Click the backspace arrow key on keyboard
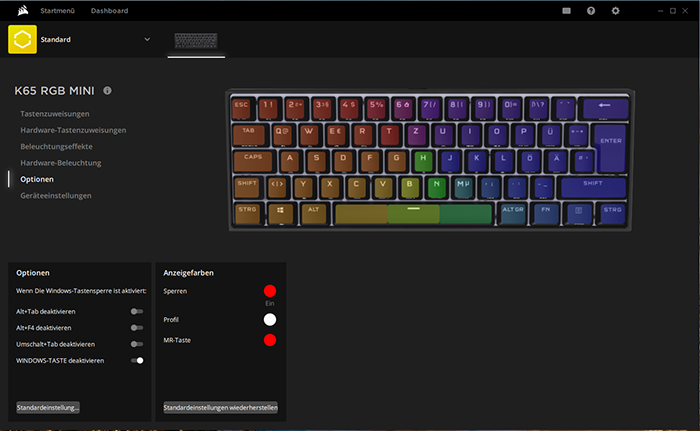This screenshot has width=700, height=431. (605, 108)
